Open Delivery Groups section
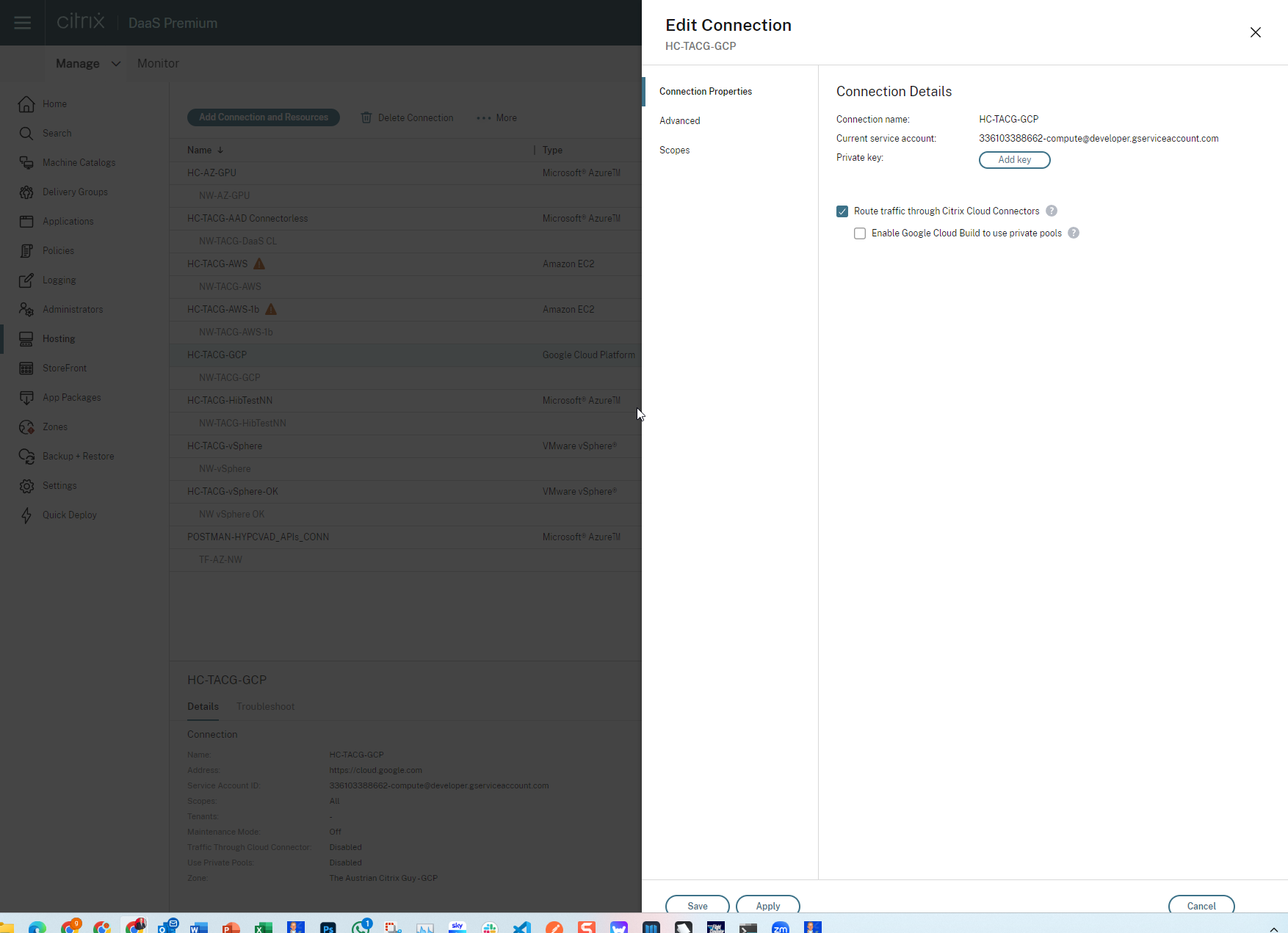This screenshot has width=1288, height=933. (75, 192)
